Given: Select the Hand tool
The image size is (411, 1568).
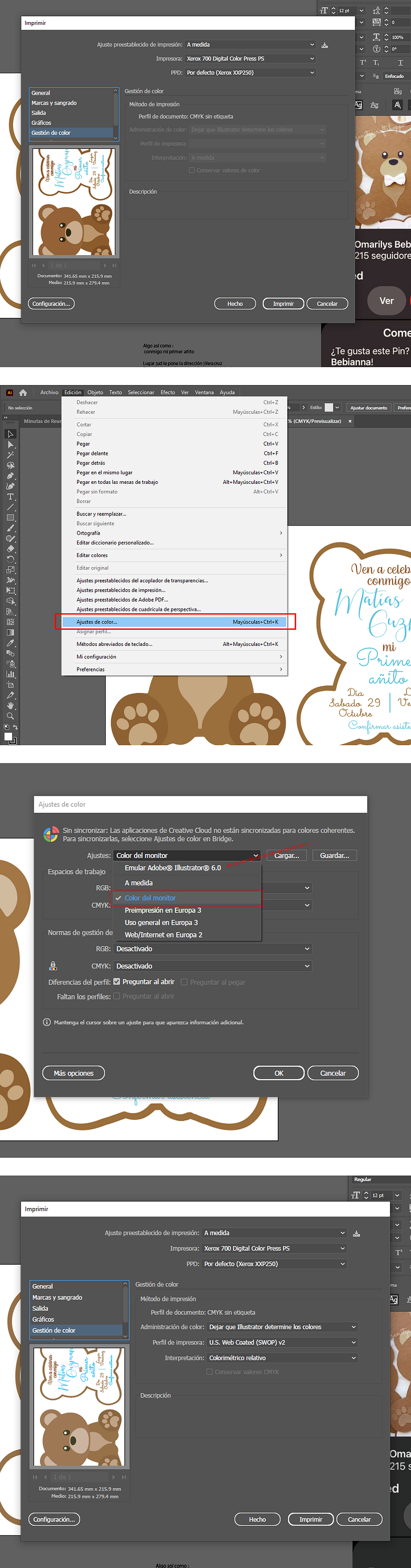Looking at the screenshot, I should click(x=11, y=706).
